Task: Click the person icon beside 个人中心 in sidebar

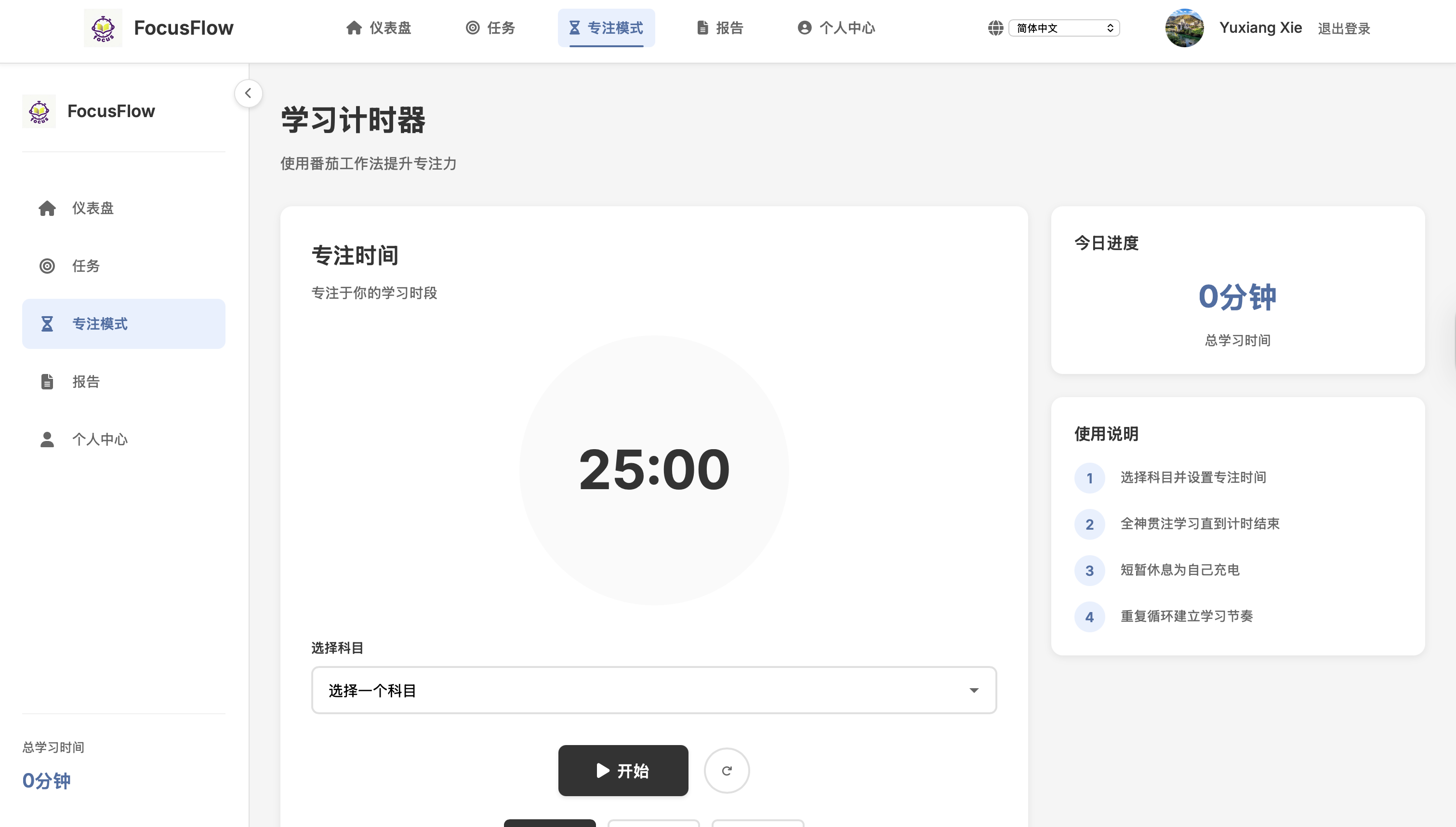Action: click(x=47, y=439)
